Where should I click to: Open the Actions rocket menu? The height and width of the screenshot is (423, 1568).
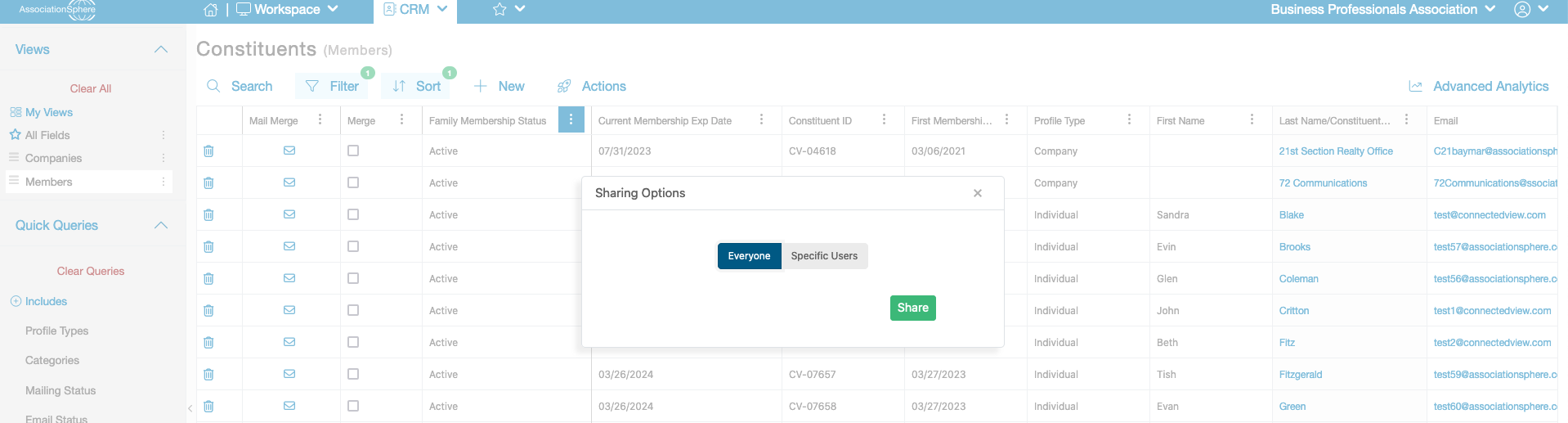coord(592,86)
